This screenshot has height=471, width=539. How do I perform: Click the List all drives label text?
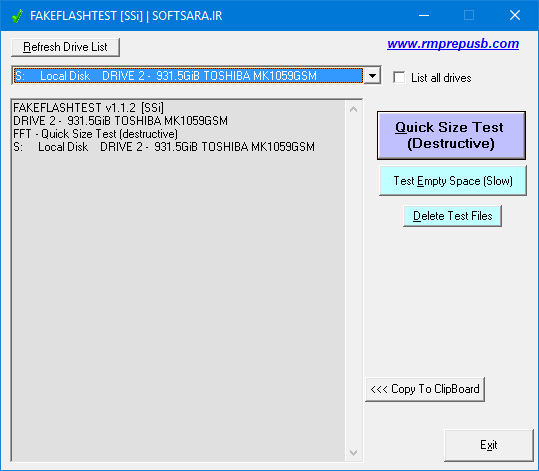point(441,78)
